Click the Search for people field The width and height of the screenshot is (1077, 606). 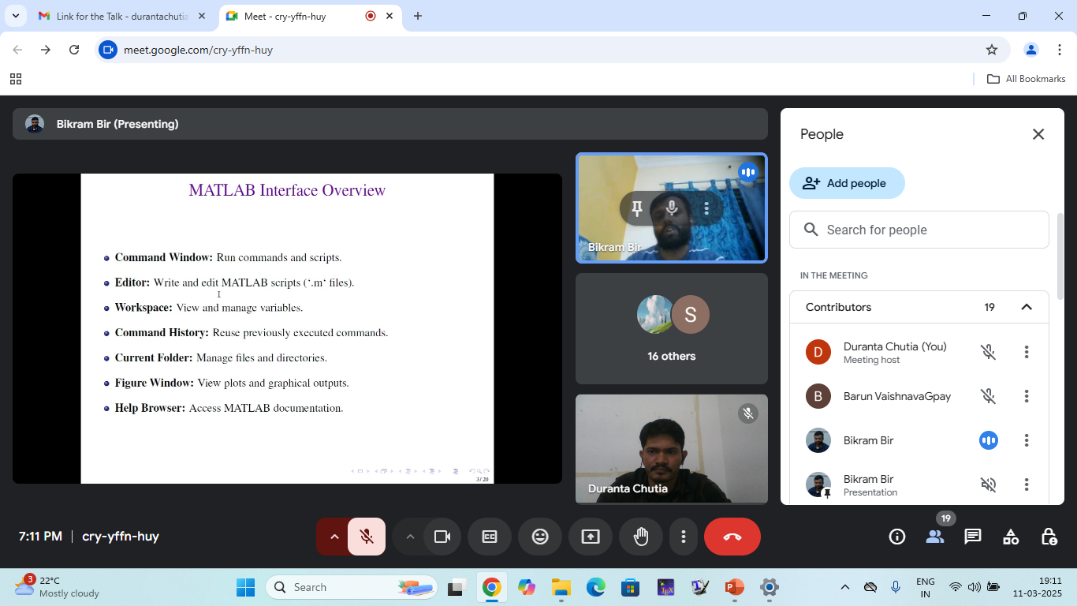coord(920,230)
